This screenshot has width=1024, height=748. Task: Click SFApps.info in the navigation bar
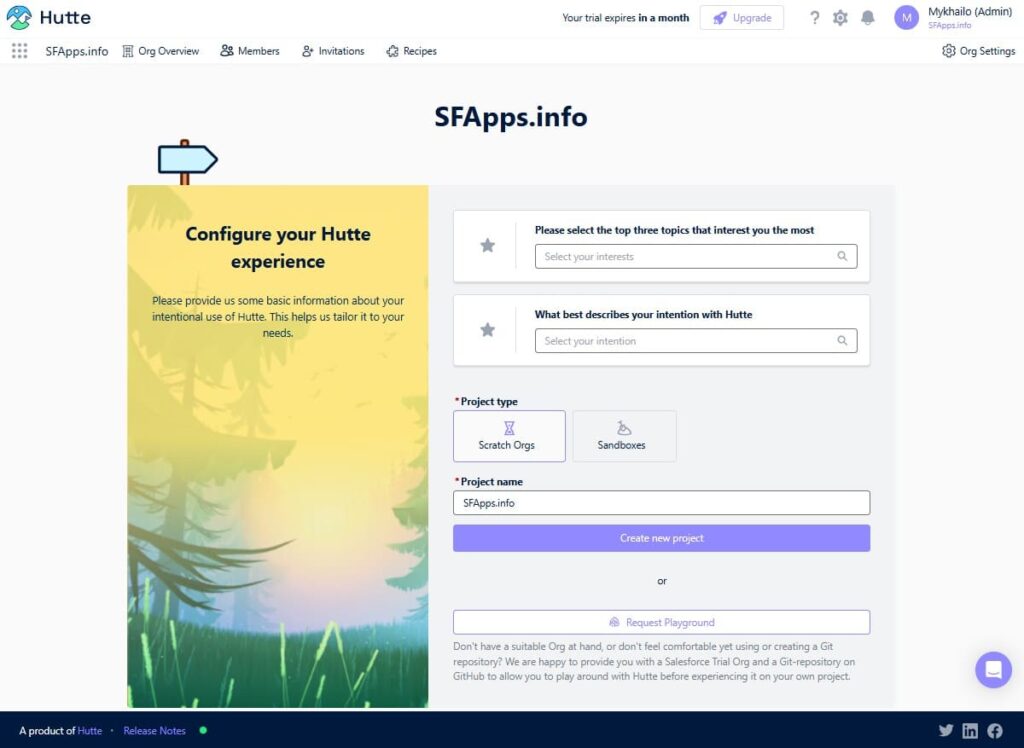point(76,51)
